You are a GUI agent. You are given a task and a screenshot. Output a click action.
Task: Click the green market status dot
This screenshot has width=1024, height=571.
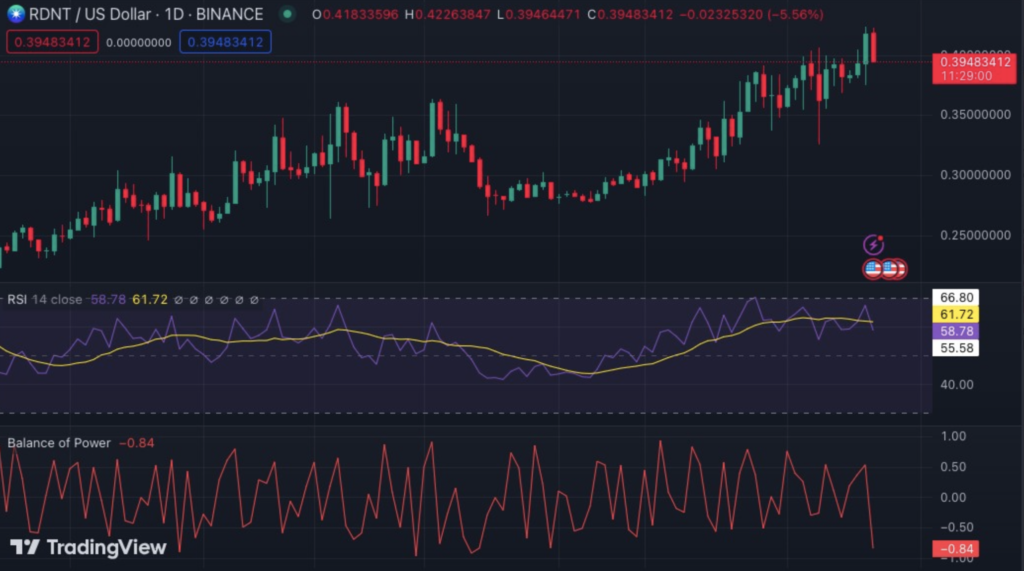coord(287,14)
